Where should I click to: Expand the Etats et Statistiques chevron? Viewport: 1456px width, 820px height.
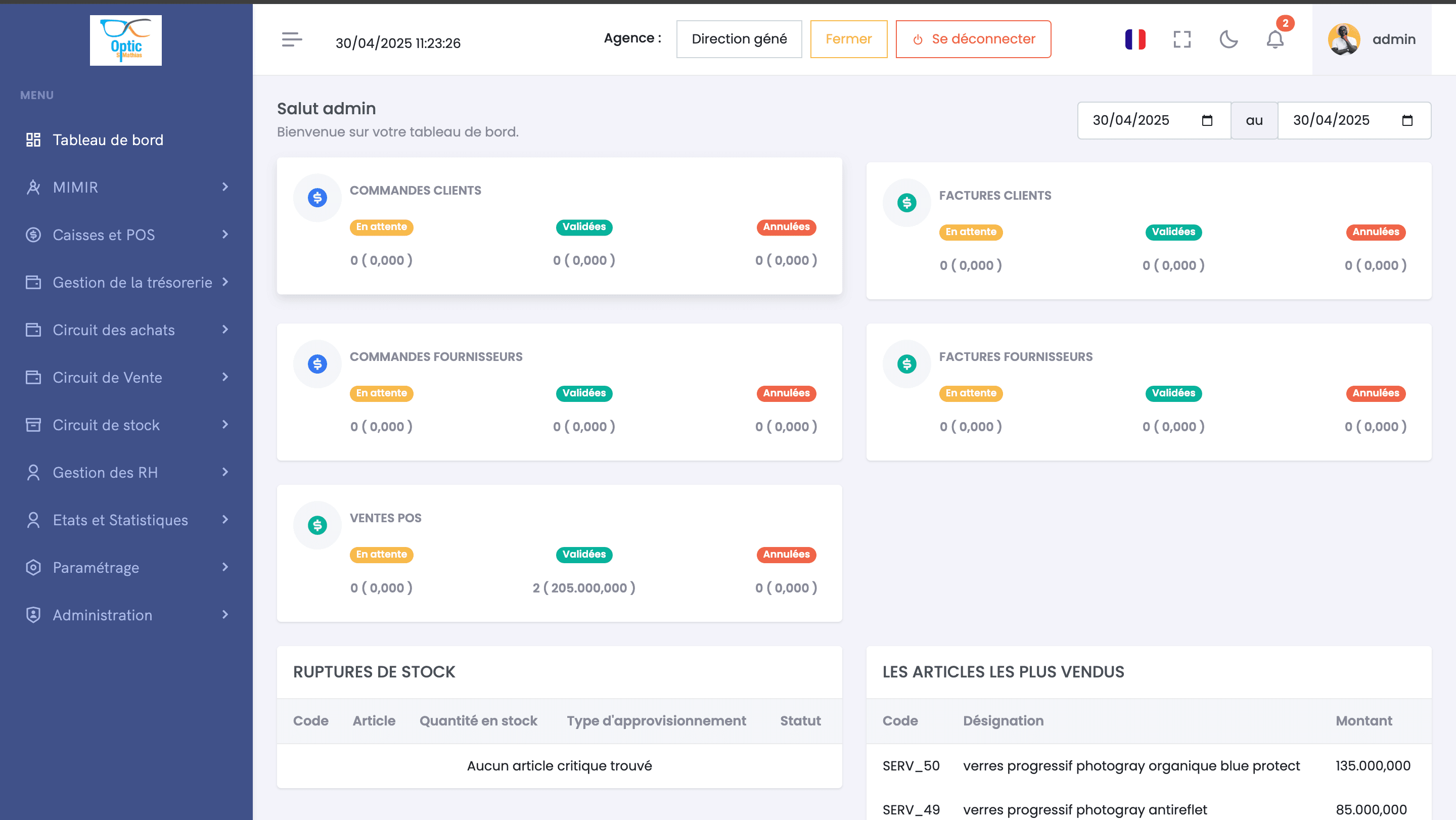[x=225, y=519]
